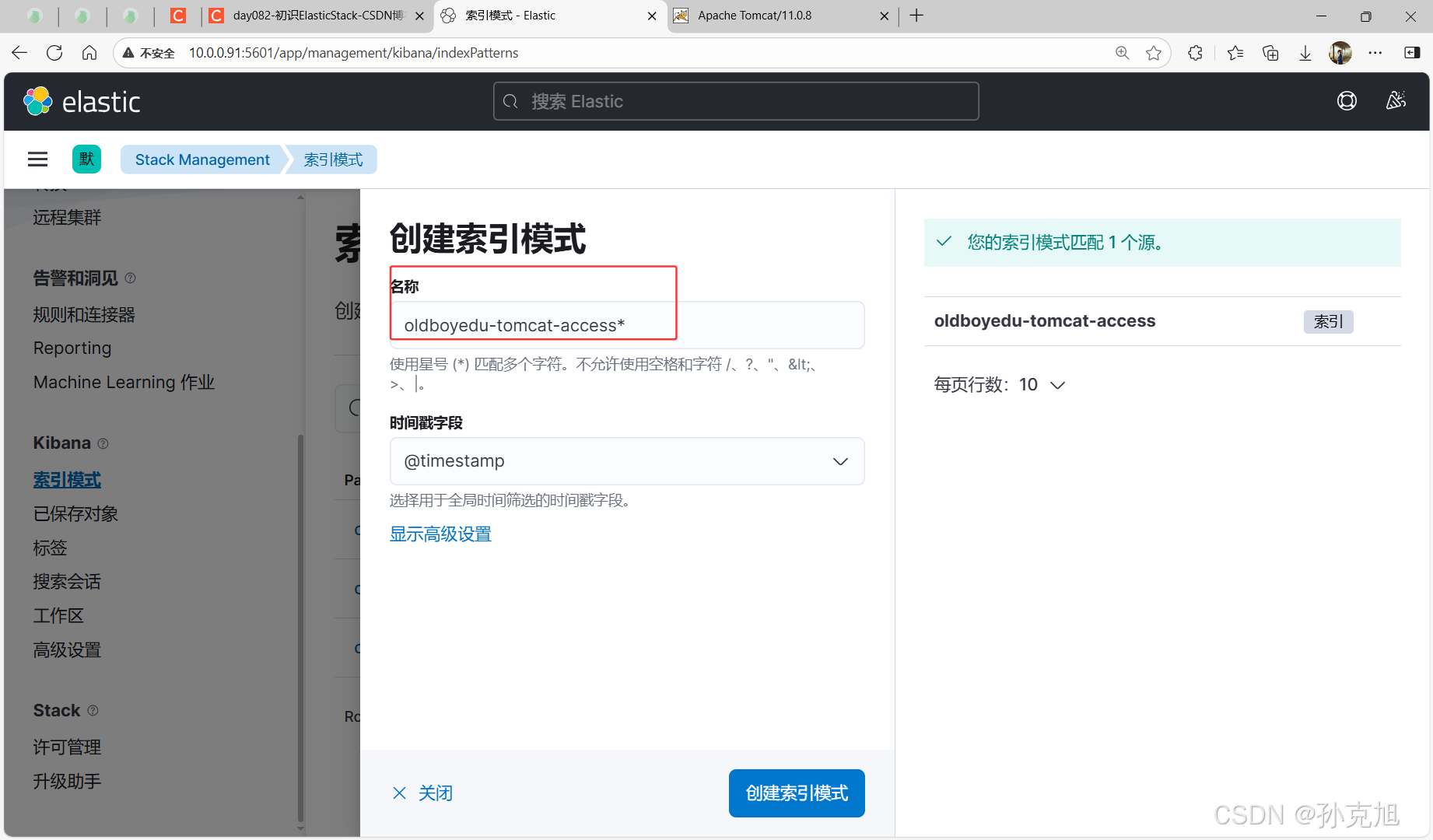1433x840 pixels.
Task: Open Reporting in sidebar
Action: click(x=72, y=348)
